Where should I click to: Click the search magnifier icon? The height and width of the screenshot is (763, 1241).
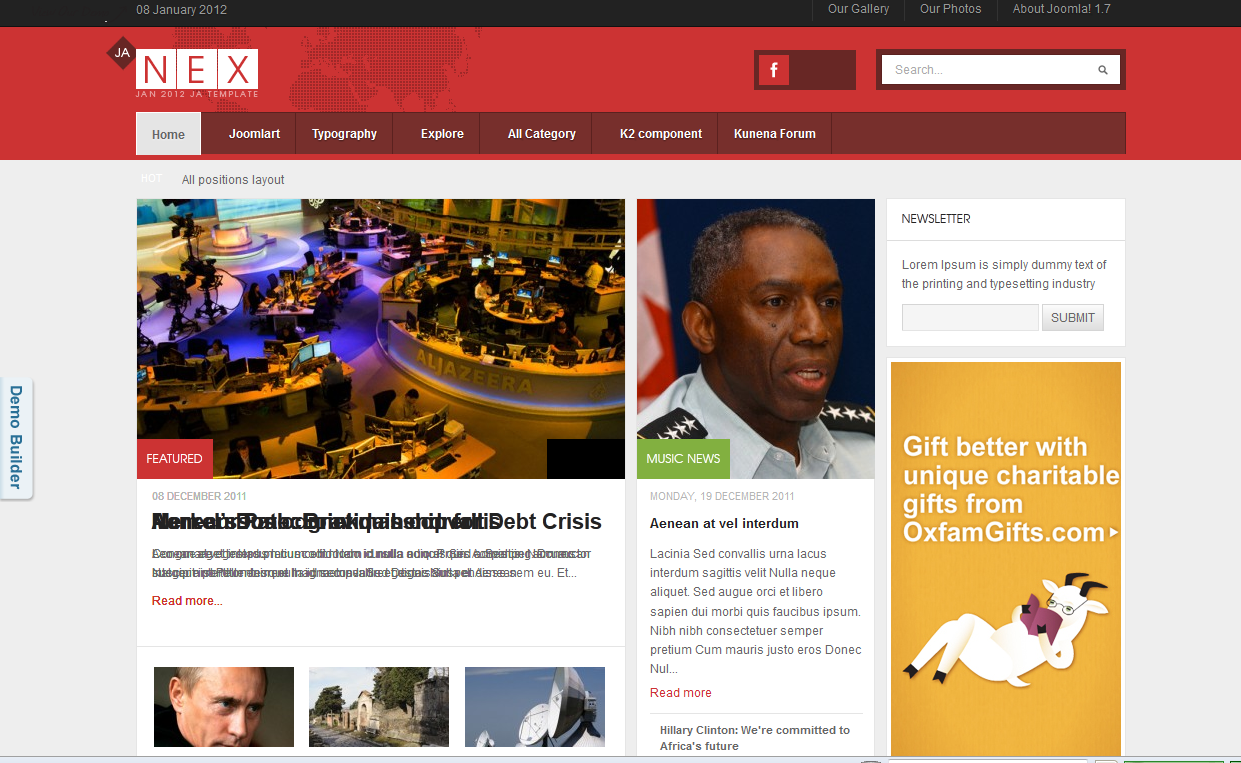1103,70
